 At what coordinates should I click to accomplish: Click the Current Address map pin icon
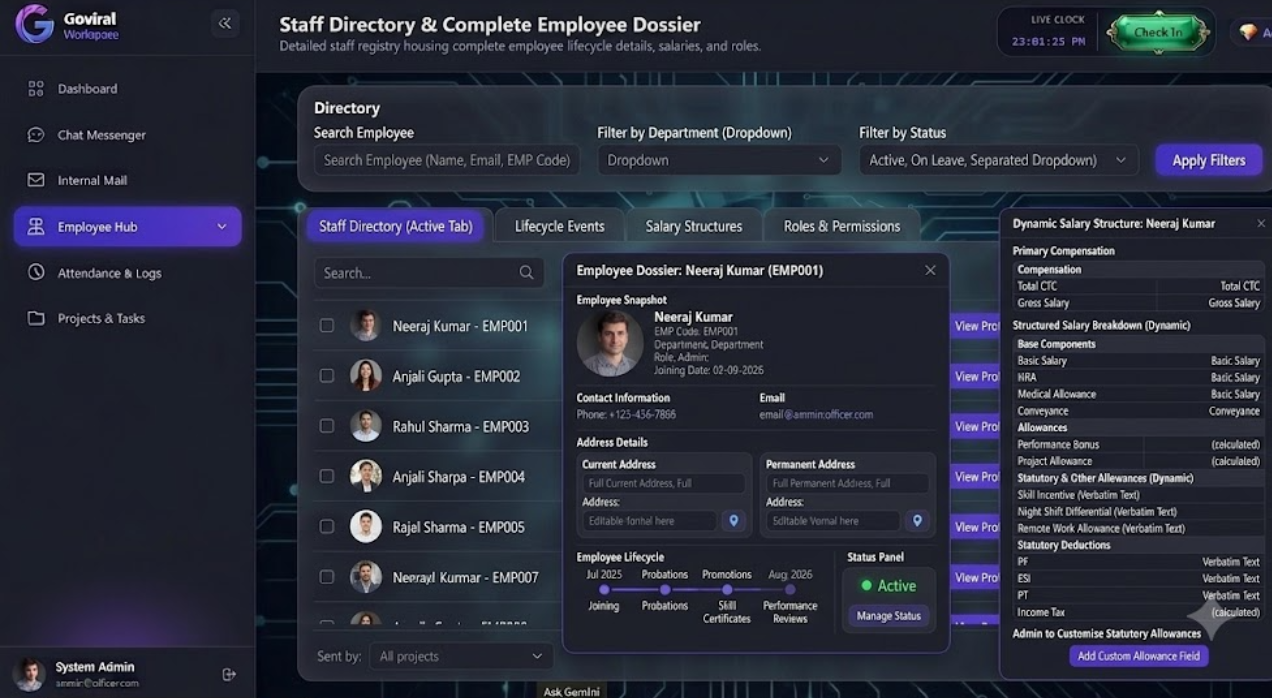[x=733, y=521]
